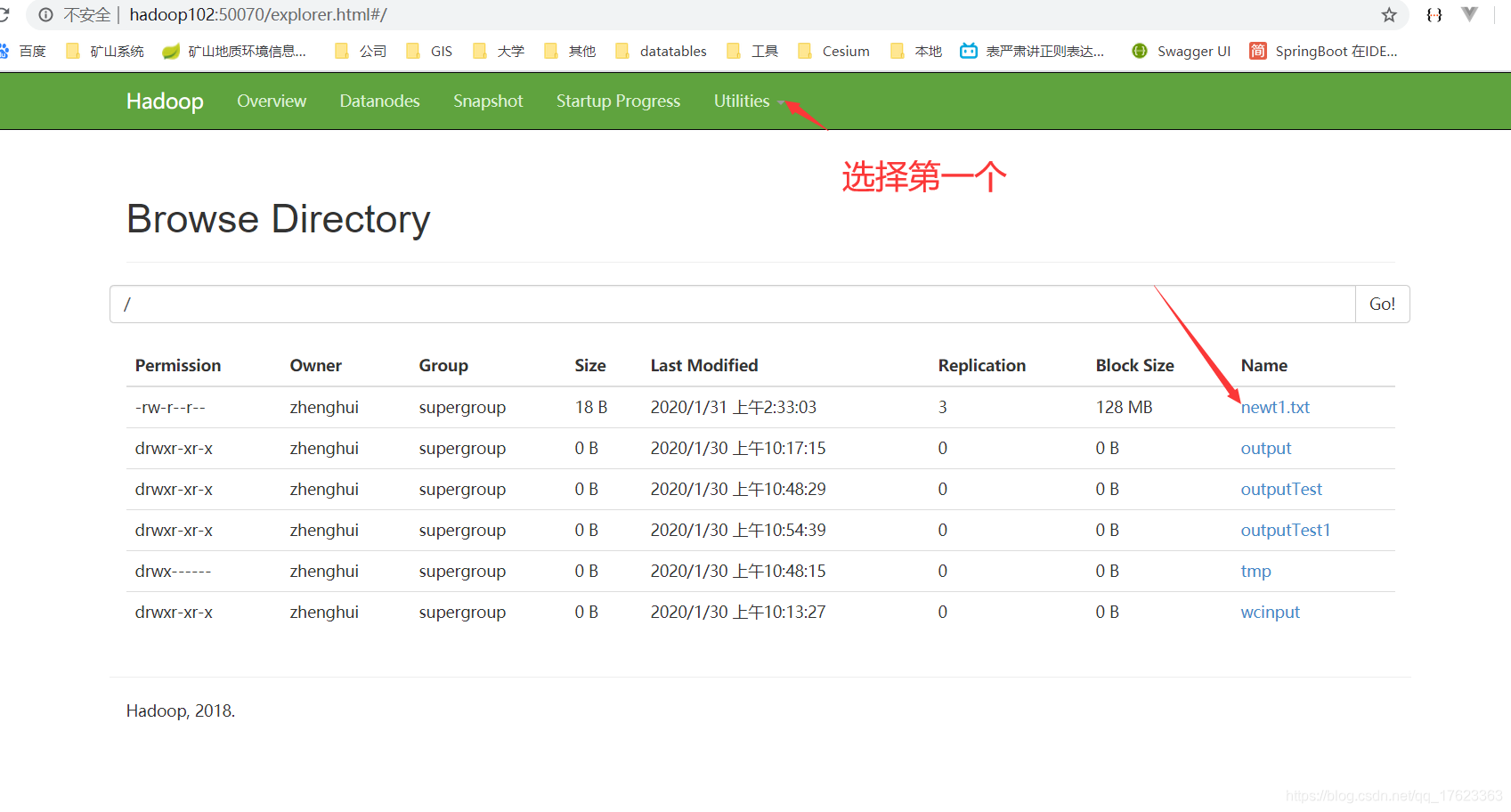Open the Swagger UI bookmark
This screenshot has height=812, width=1511.
[1181, 51]
